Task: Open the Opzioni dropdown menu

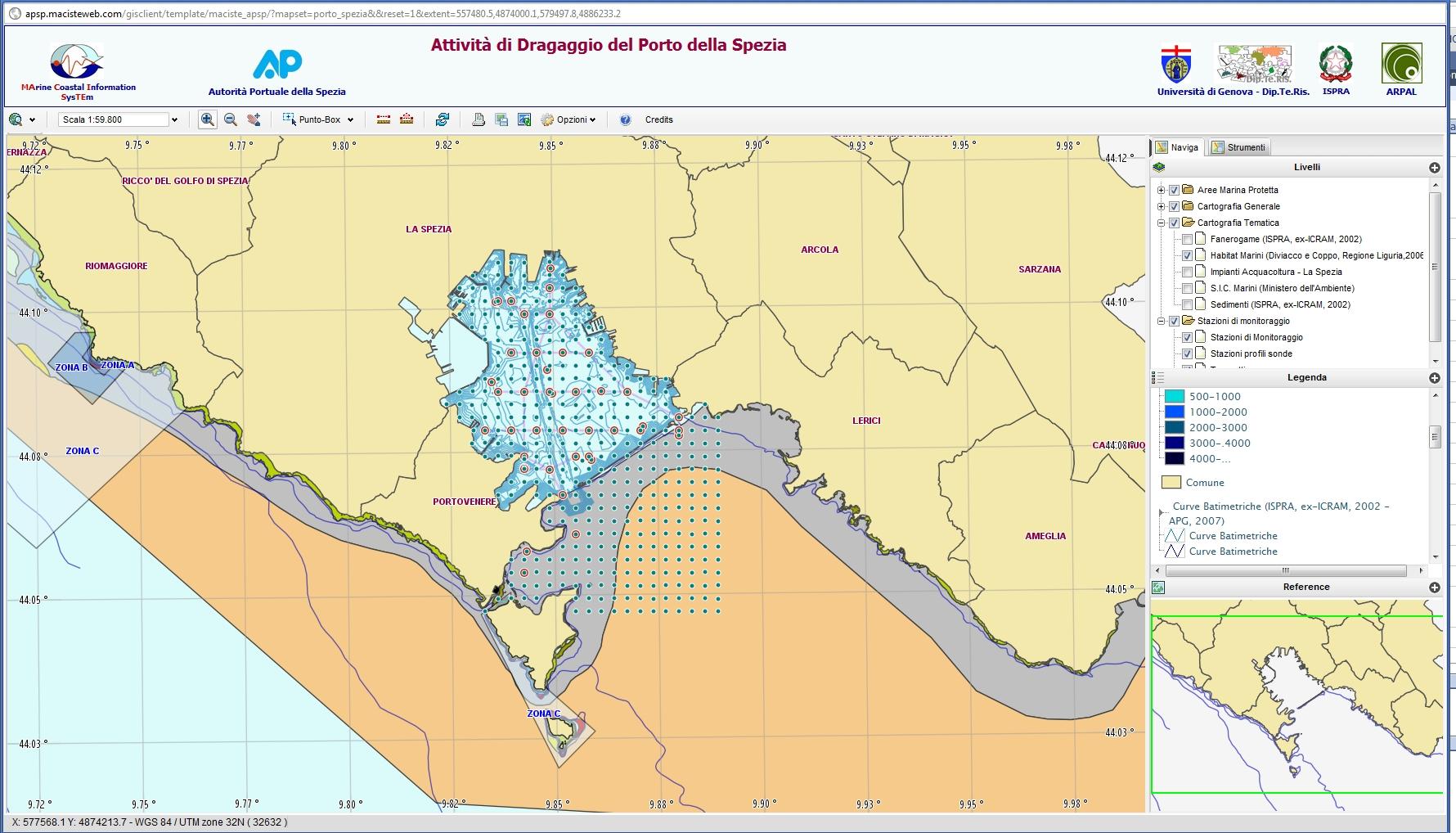Action: coord(569,119)
